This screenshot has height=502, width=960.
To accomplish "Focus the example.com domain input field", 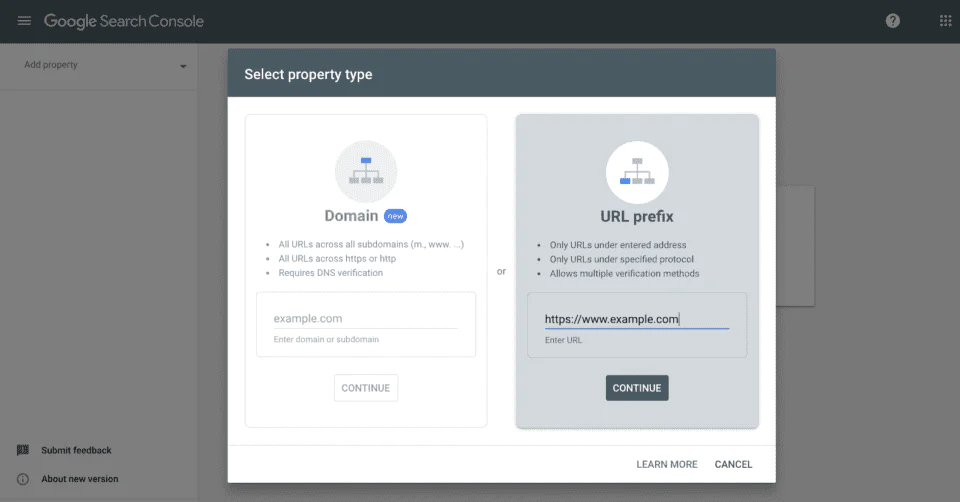I will [365, 319].
